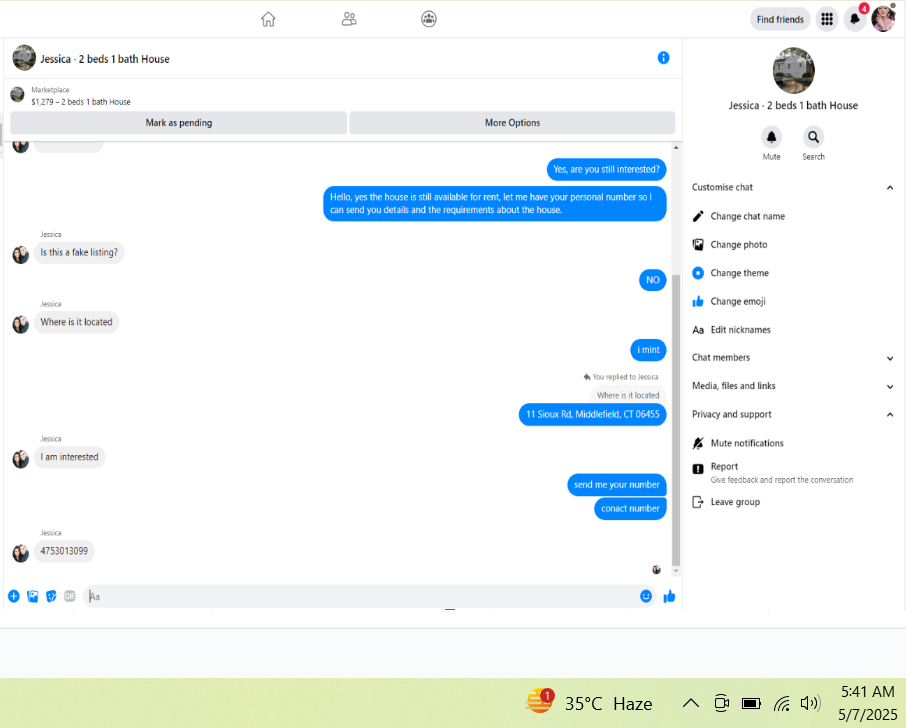Expand Media, files and links section
906x728 pixels.
[x=890, y=387]
